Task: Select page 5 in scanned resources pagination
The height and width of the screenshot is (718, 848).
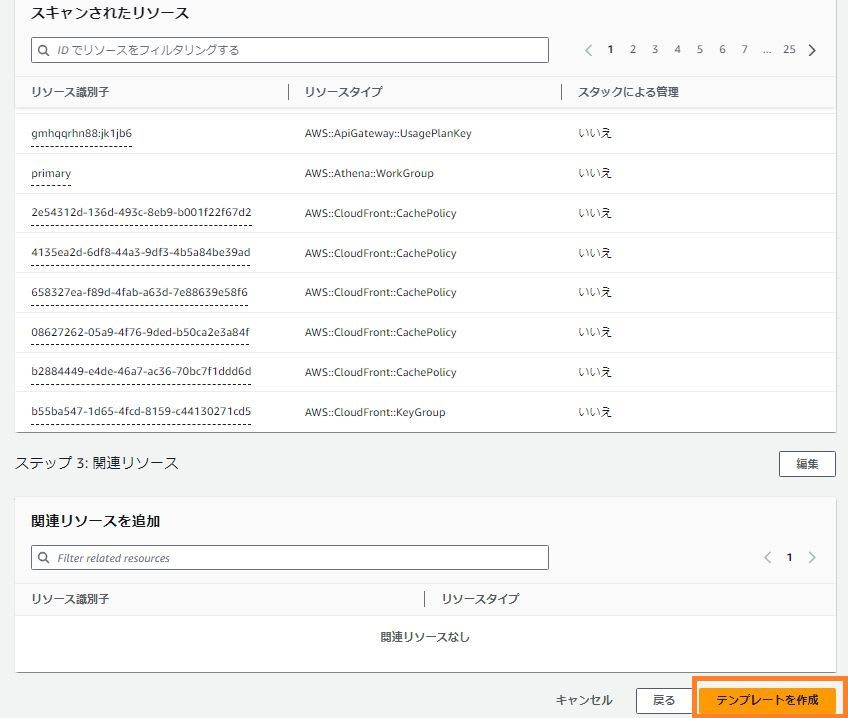Action: [x=700, y=50]
